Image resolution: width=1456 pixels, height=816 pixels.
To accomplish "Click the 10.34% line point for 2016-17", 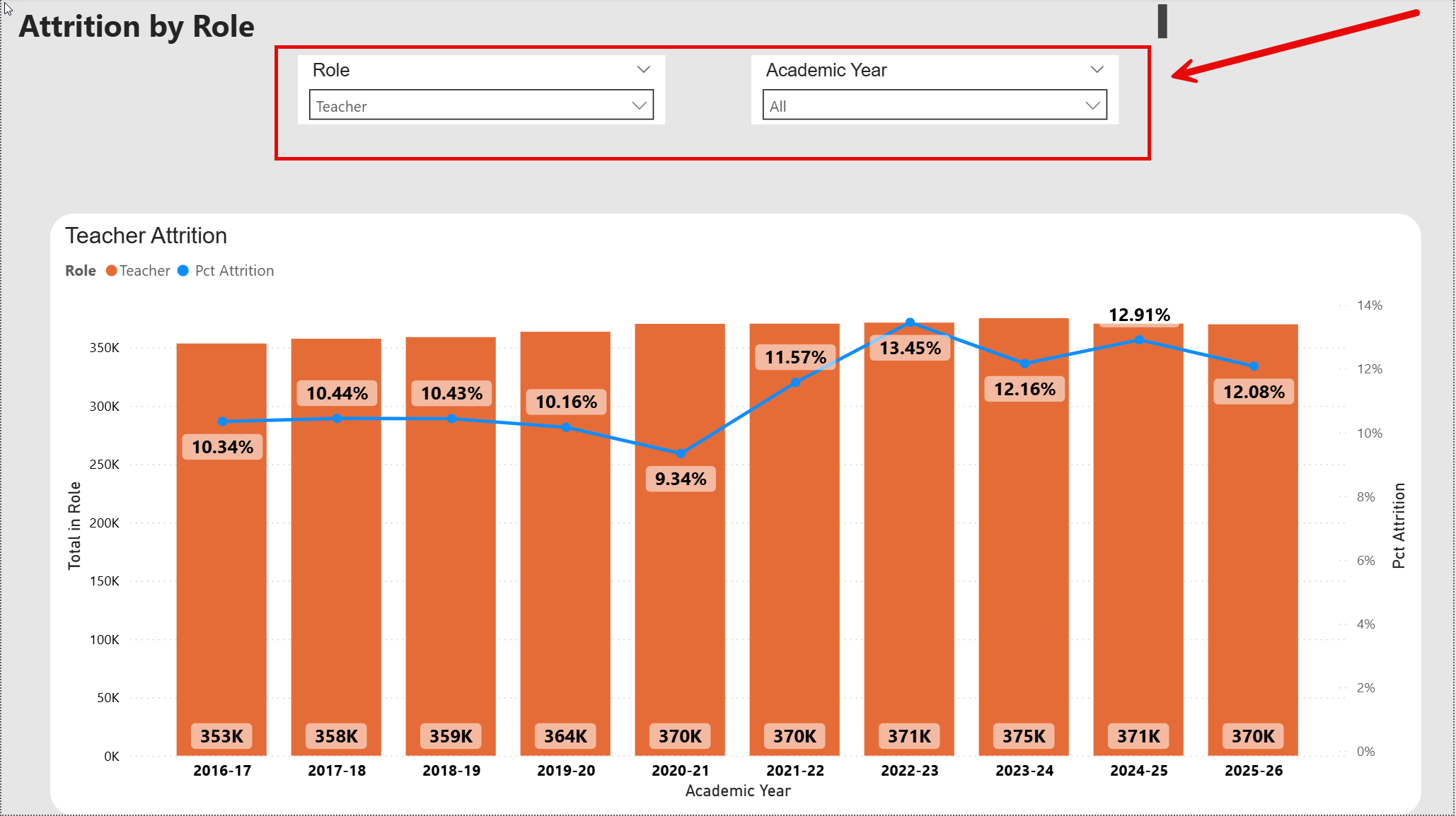I will pos(222,421).
